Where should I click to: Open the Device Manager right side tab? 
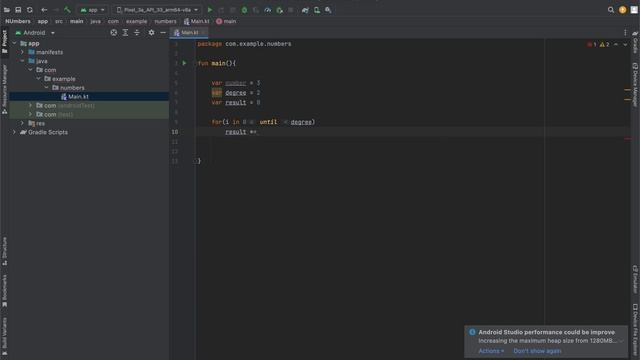click(635, 84)
